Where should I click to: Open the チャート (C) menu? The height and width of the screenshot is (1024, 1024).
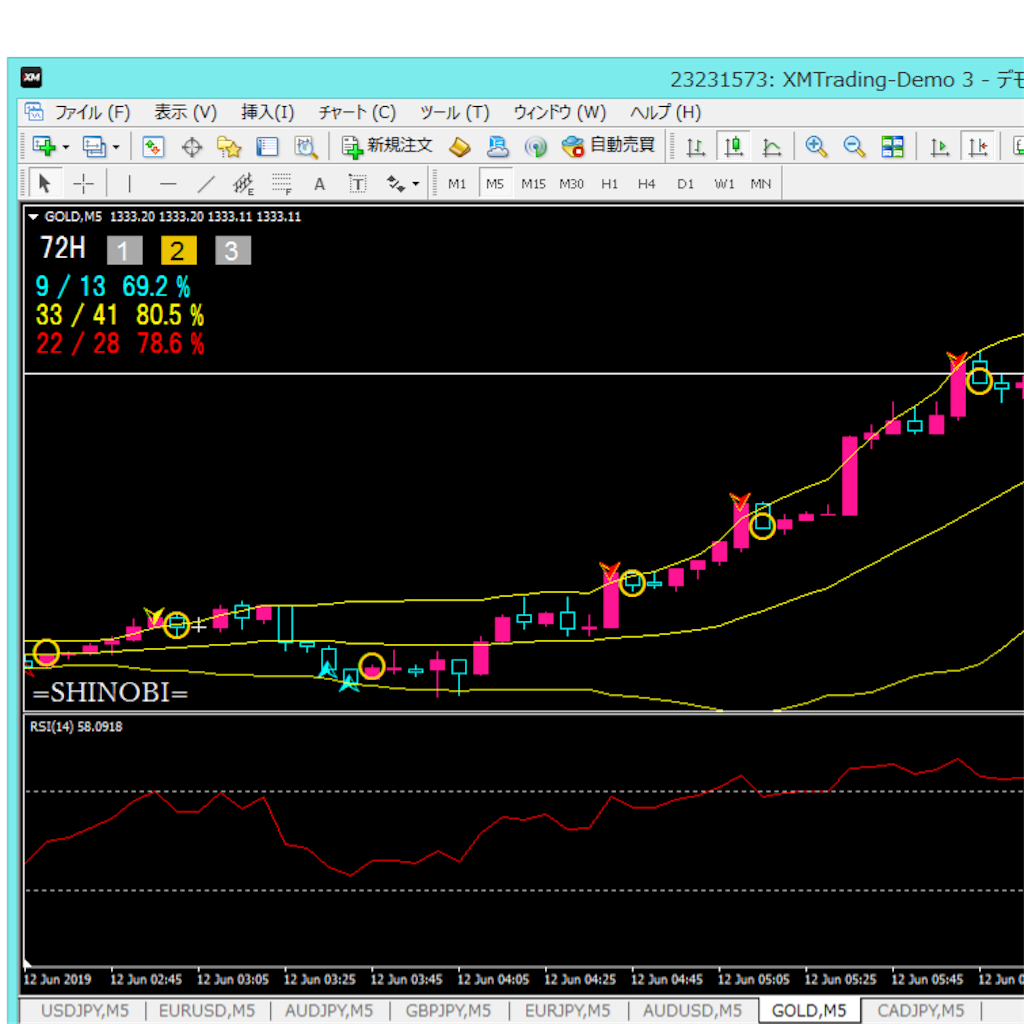(357, 112)
